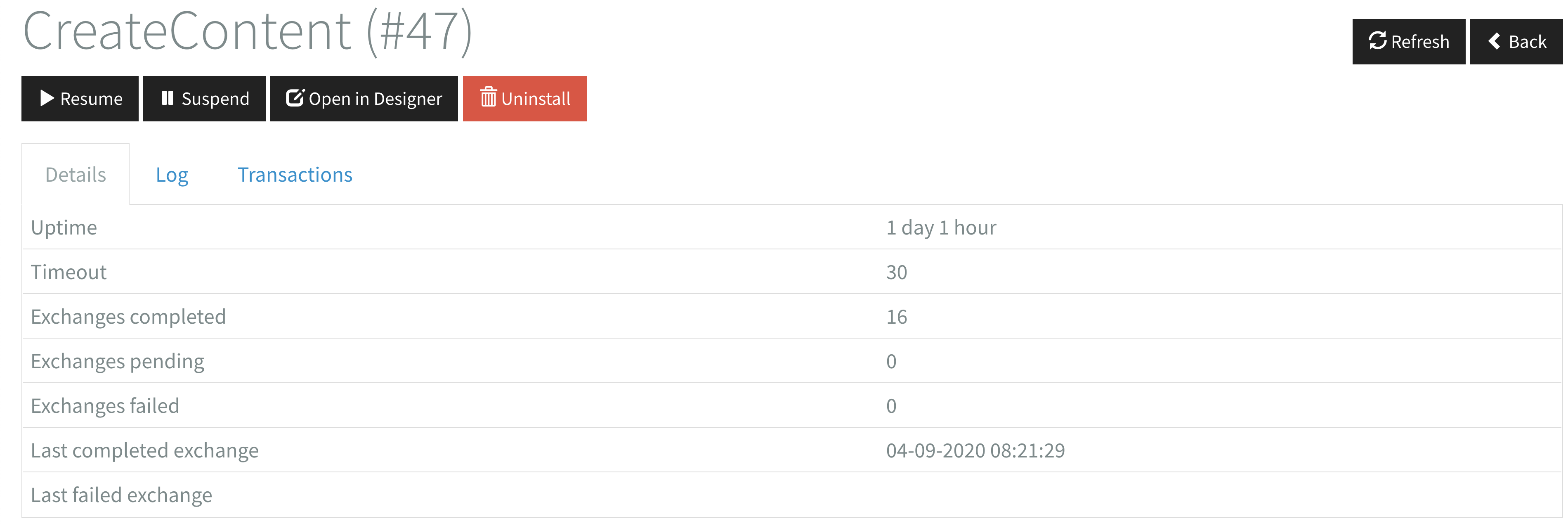
Task: Click the circular arrows Refresh icon
Action: [x=1377, y=41]
